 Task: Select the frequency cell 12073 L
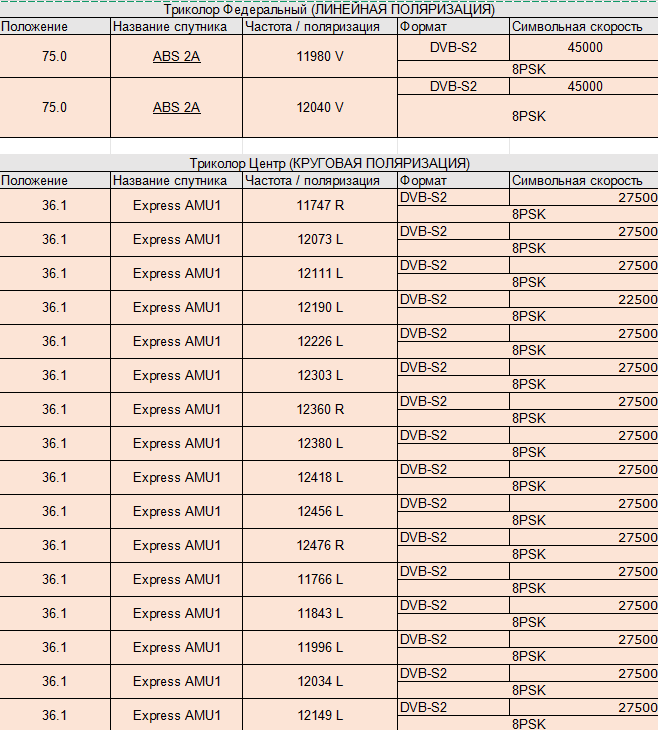coord(320,239)
